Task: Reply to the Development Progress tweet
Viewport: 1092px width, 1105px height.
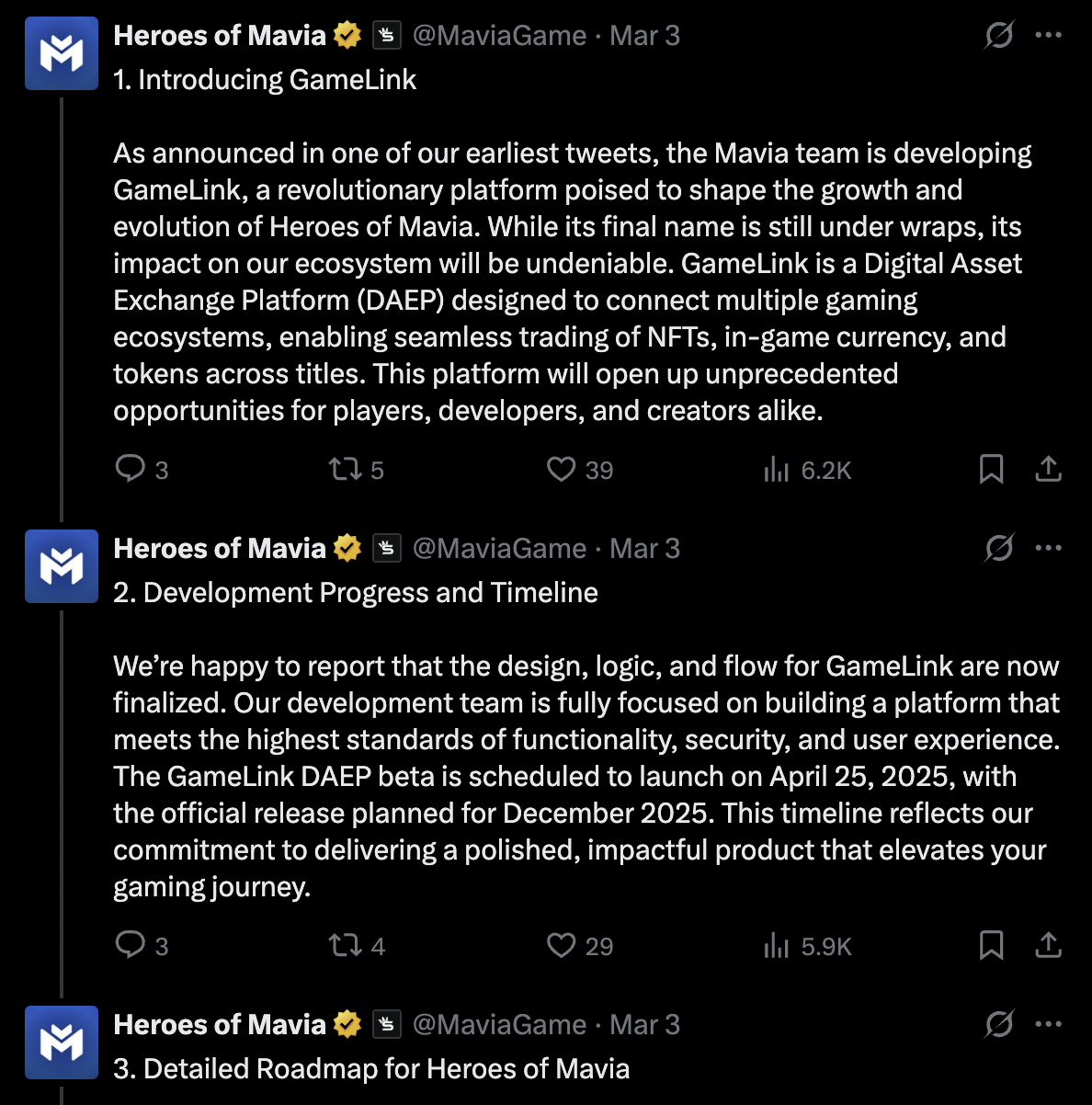Action: pos(131,945)
